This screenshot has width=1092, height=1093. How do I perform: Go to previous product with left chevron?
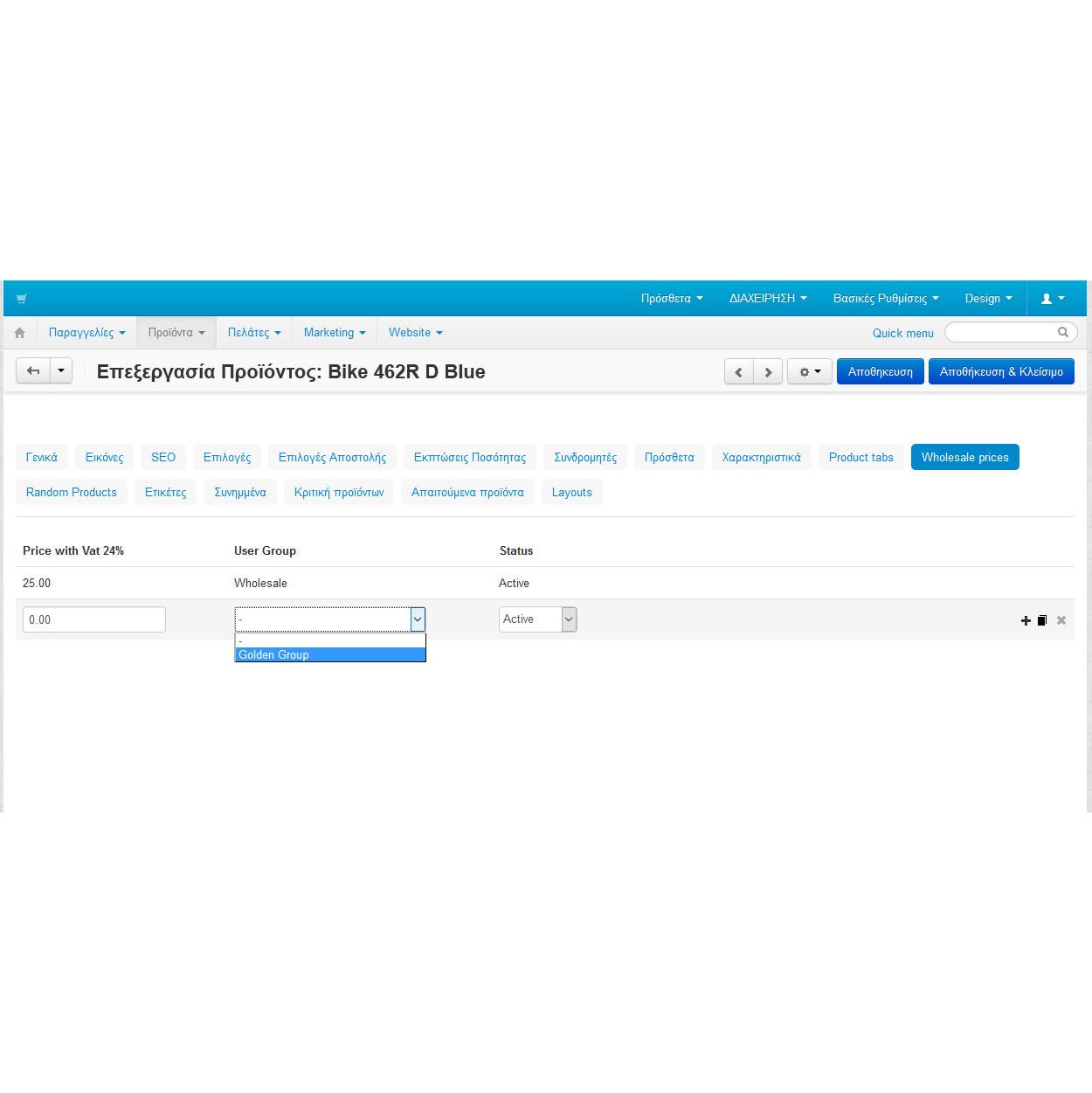click(738, 372)
